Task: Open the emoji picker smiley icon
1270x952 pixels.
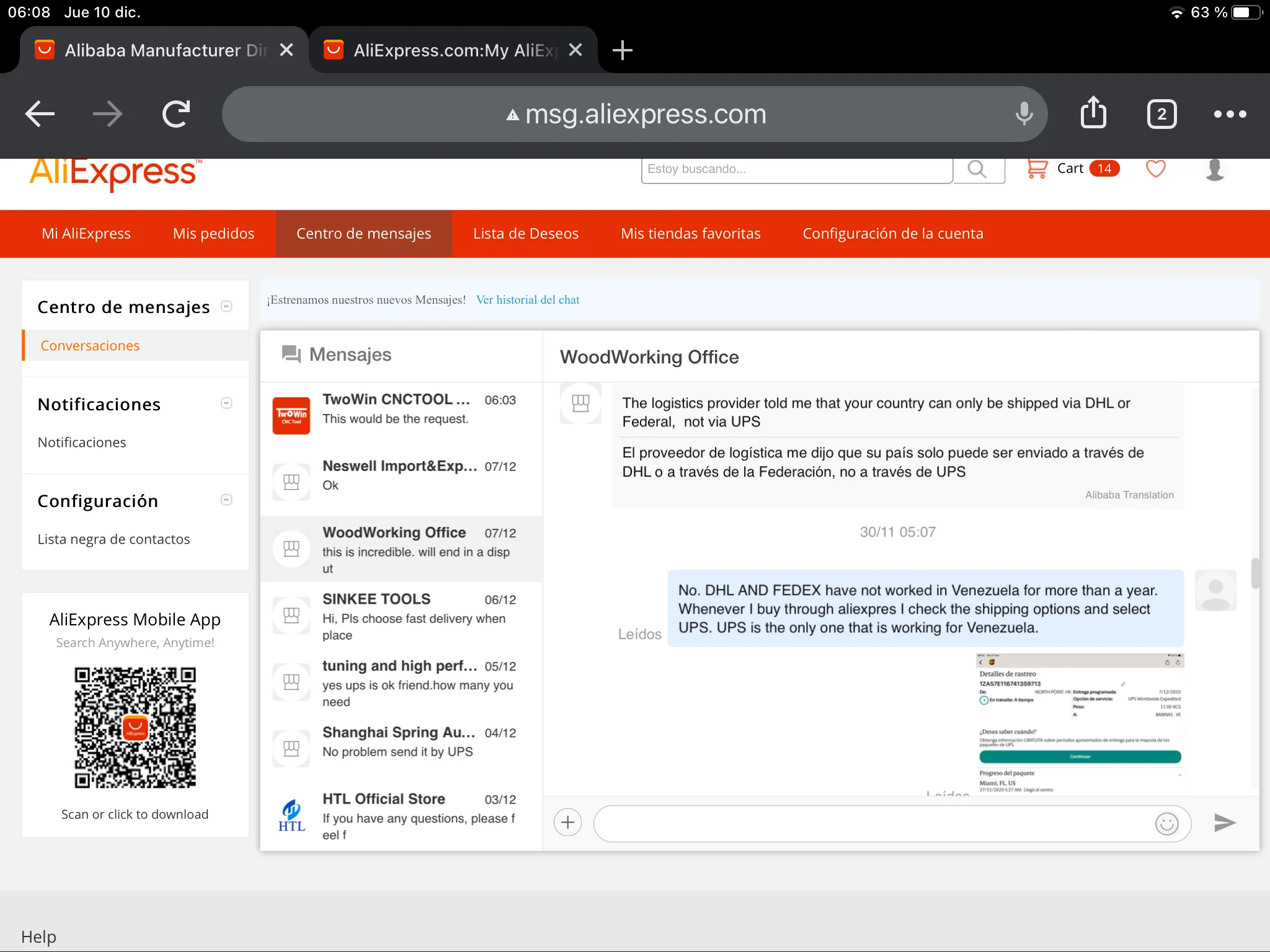Action: point(1166,824)
